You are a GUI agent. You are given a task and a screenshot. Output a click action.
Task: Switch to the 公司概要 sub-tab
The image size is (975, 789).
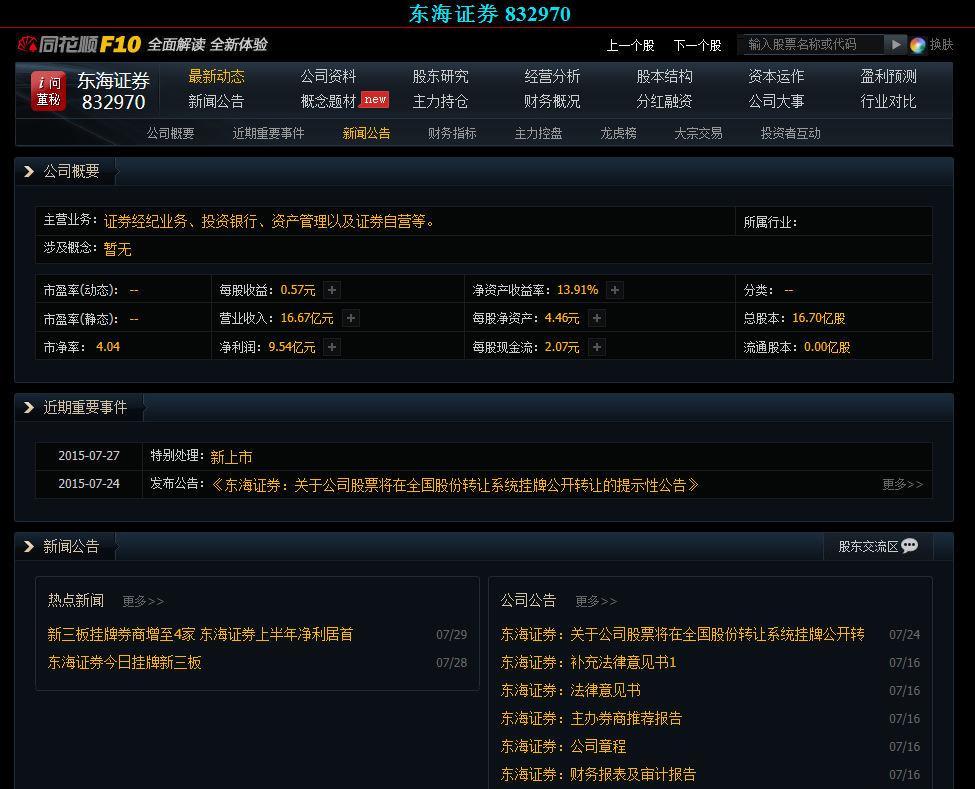click(170, 133)
